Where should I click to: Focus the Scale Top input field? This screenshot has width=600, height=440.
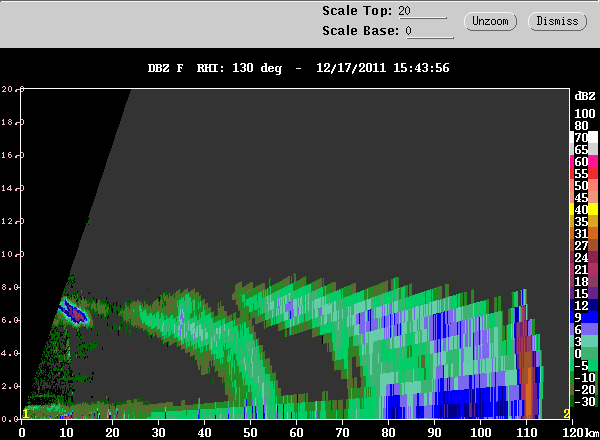(422, 11)
